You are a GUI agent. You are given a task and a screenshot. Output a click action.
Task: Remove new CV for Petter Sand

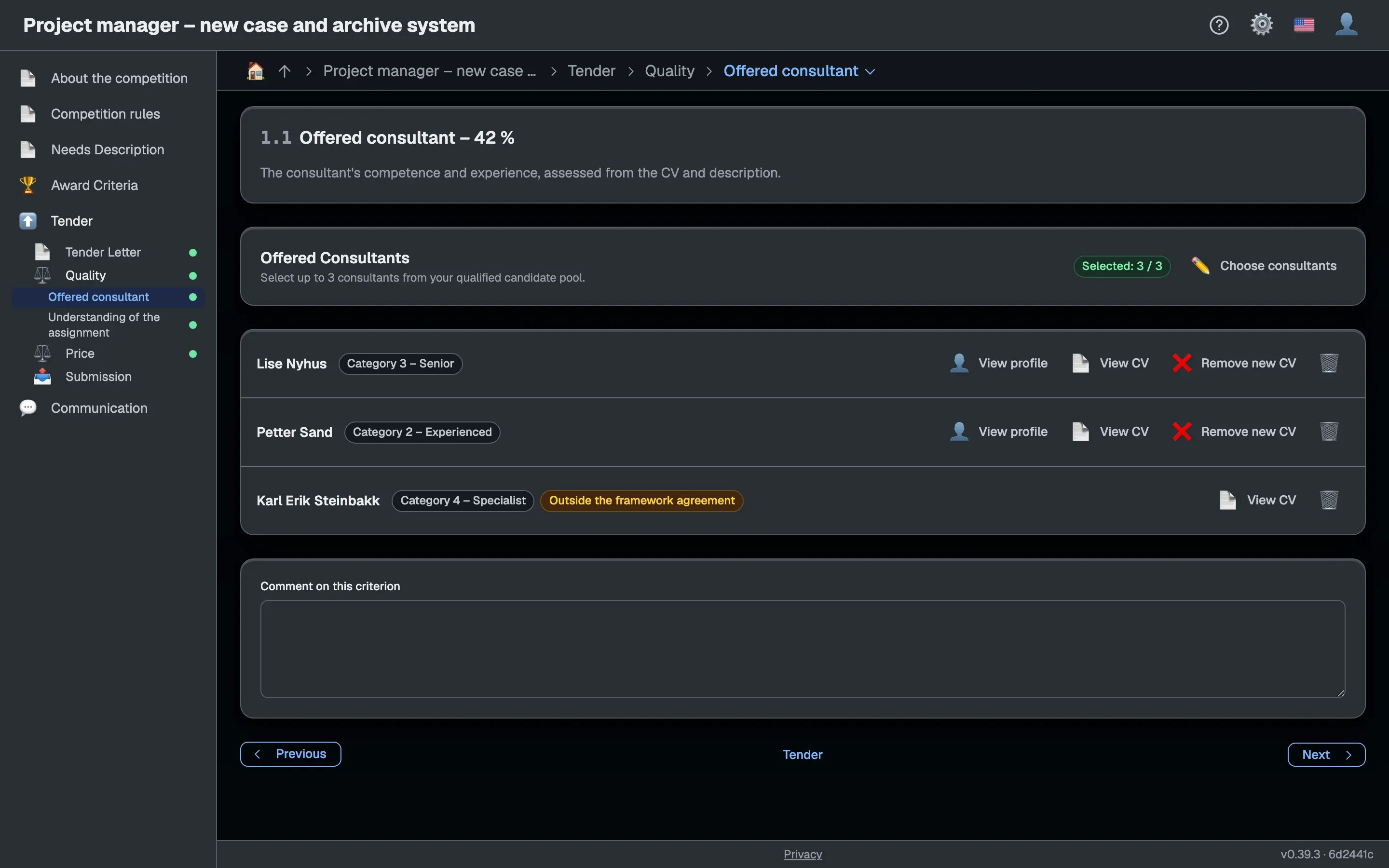[x=1234, y=432]
